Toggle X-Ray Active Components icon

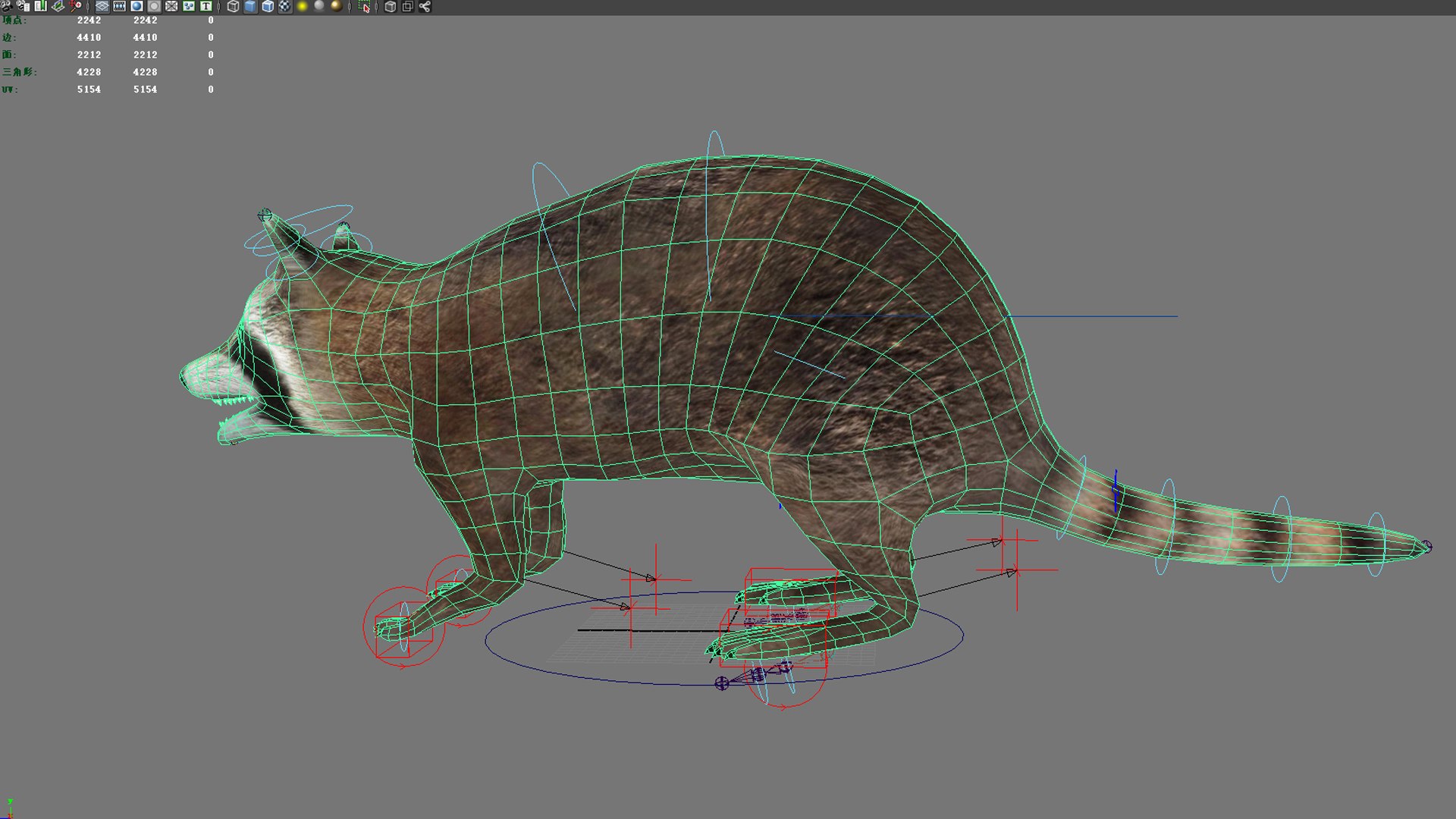407,6
